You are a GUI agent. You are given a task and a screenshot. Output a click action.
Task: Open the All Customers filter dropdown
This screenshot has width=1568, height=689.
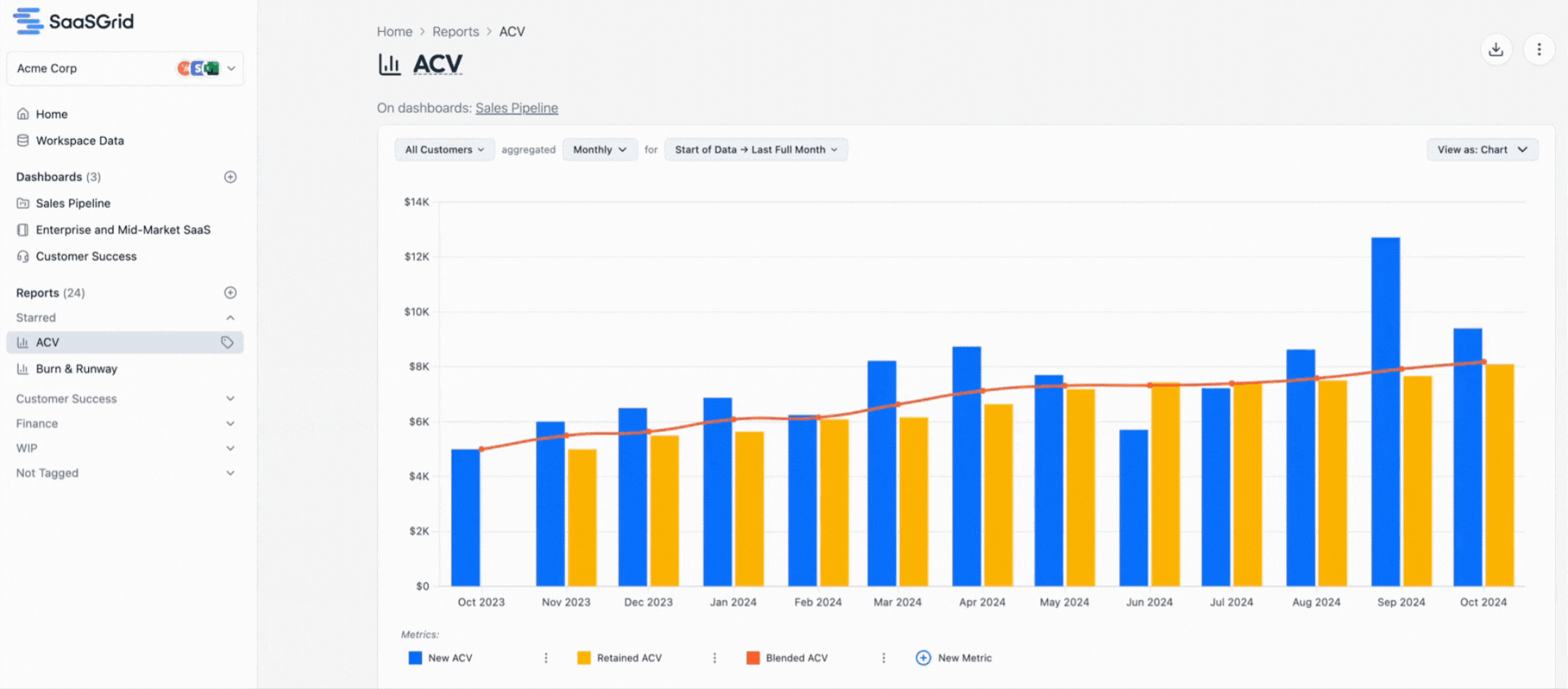click(444, 150)
